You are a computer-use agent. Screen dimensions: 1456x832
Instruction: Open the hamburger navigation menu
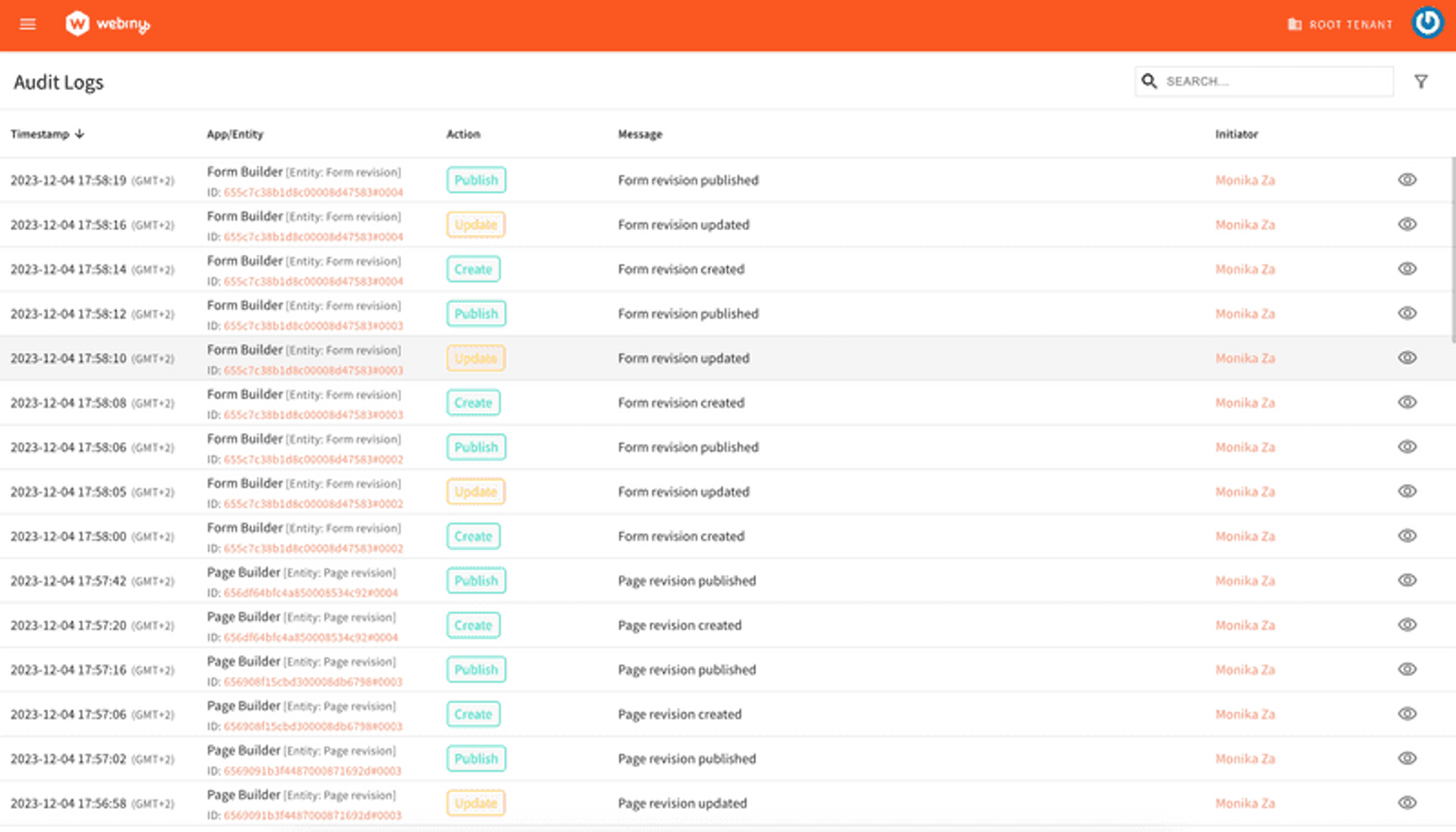click(28, 24)
